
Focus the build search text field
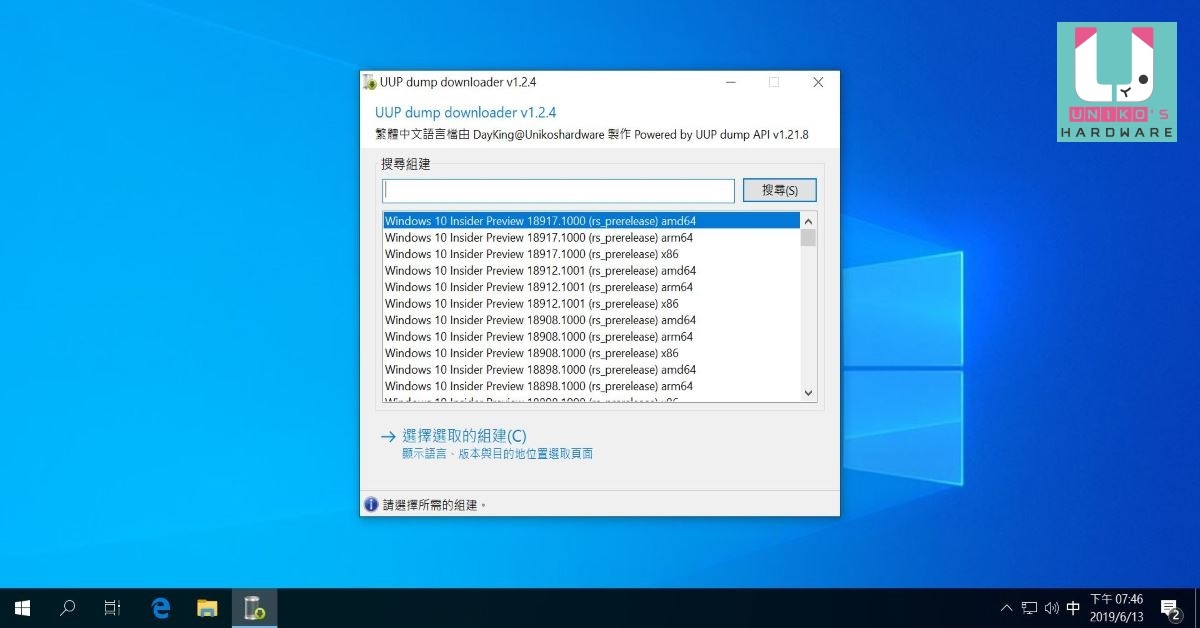[x=558, y=191]
